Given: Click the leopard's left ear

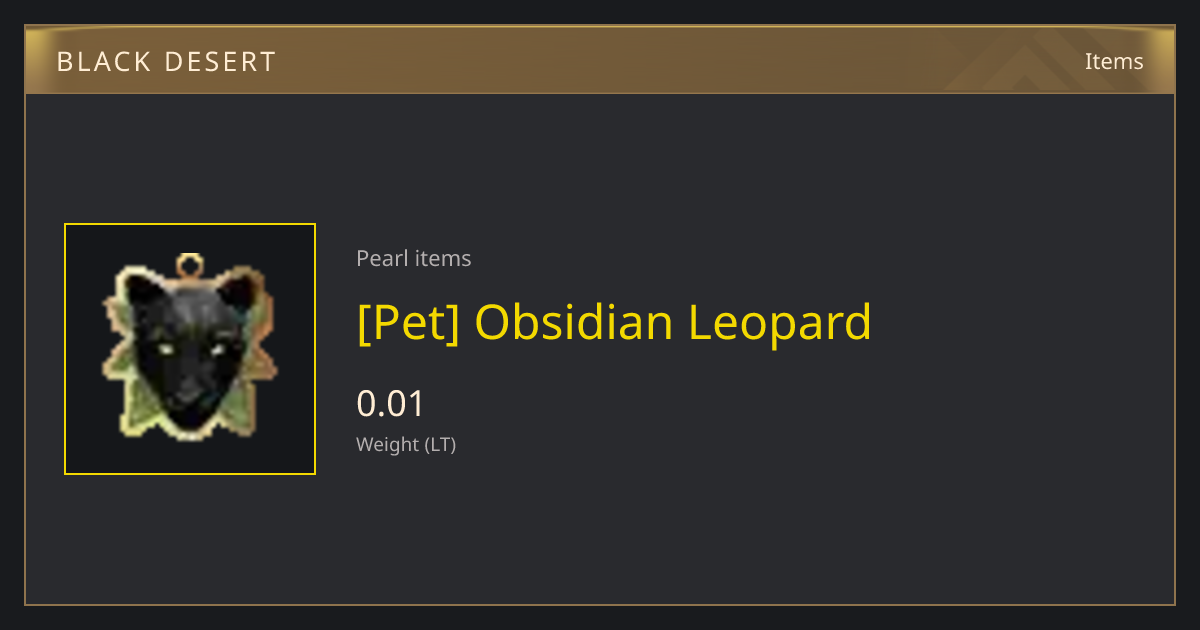Looking at the screenshot, I should click(x=141, y=290).
